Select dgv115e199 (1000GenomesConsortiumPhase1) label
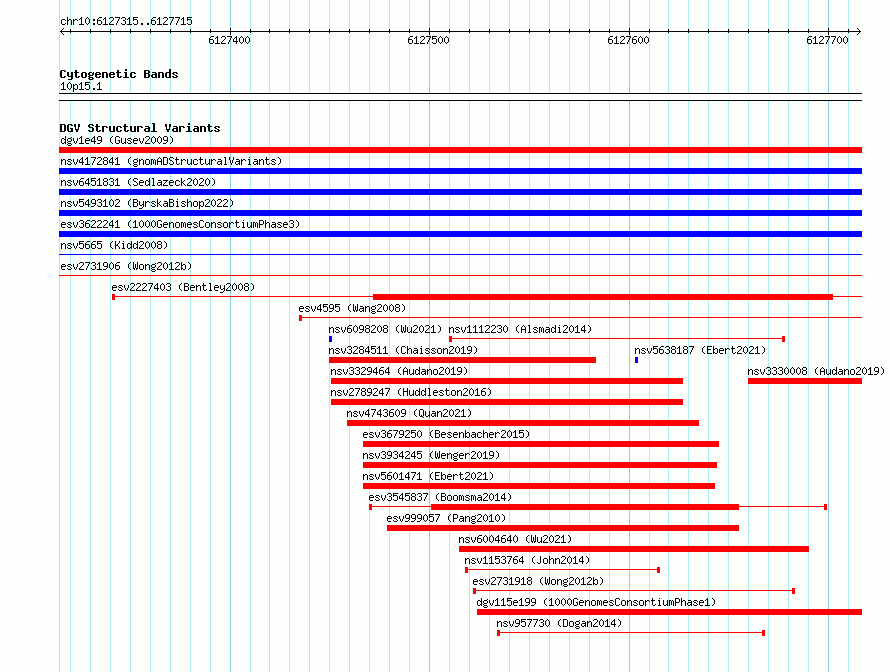 [596, 602]
